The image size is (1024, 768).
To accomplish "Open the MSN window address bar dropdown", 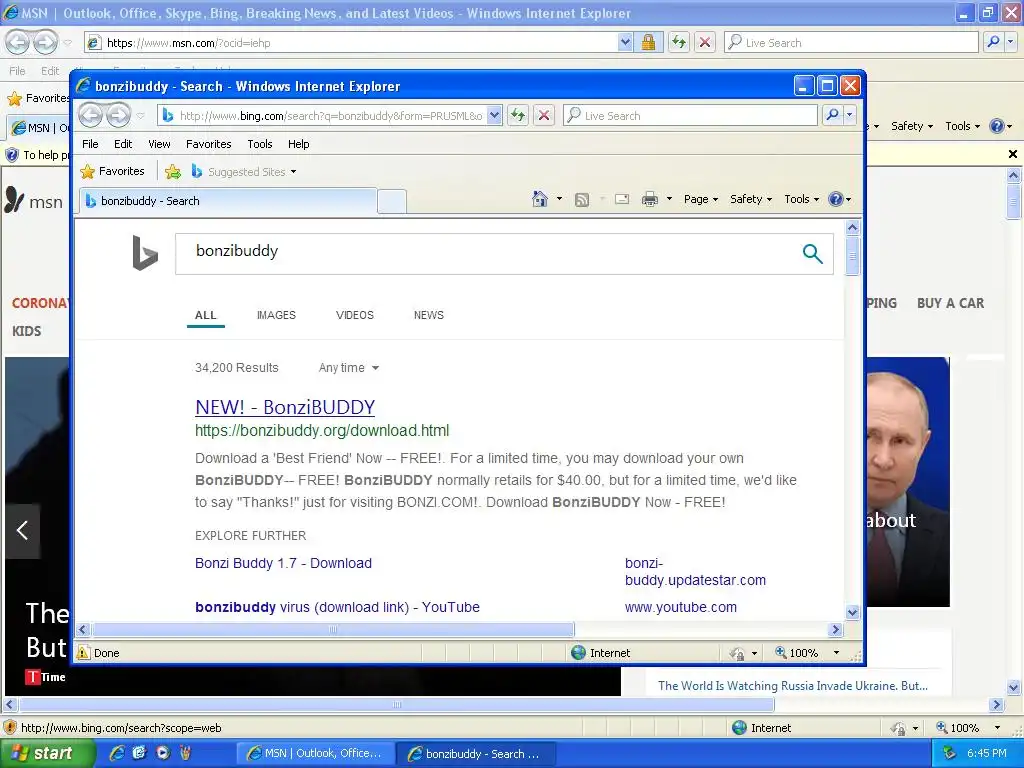I will [625, 42].
